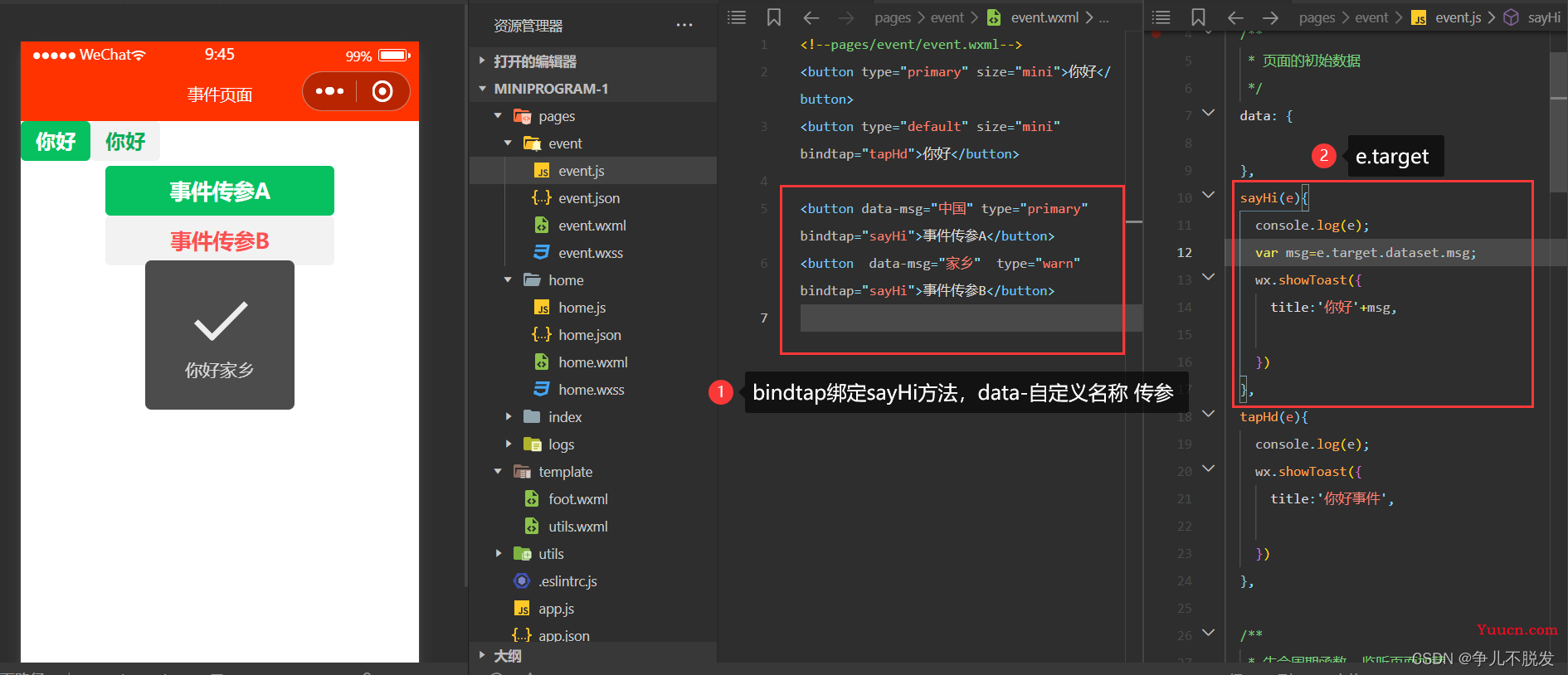Open event.wxml in the file tree
This screenshot has height=675, width=1568.
(593, 226)
